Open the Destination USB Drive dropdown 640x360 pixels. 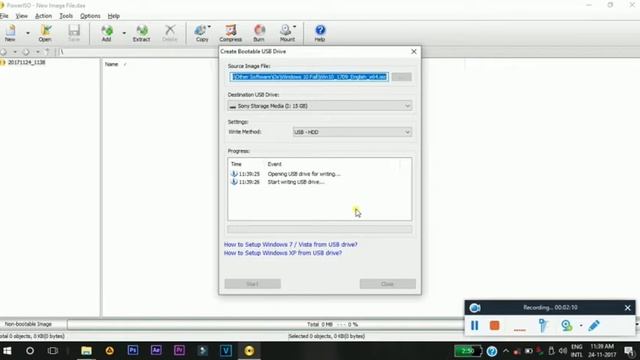[320, 106]
